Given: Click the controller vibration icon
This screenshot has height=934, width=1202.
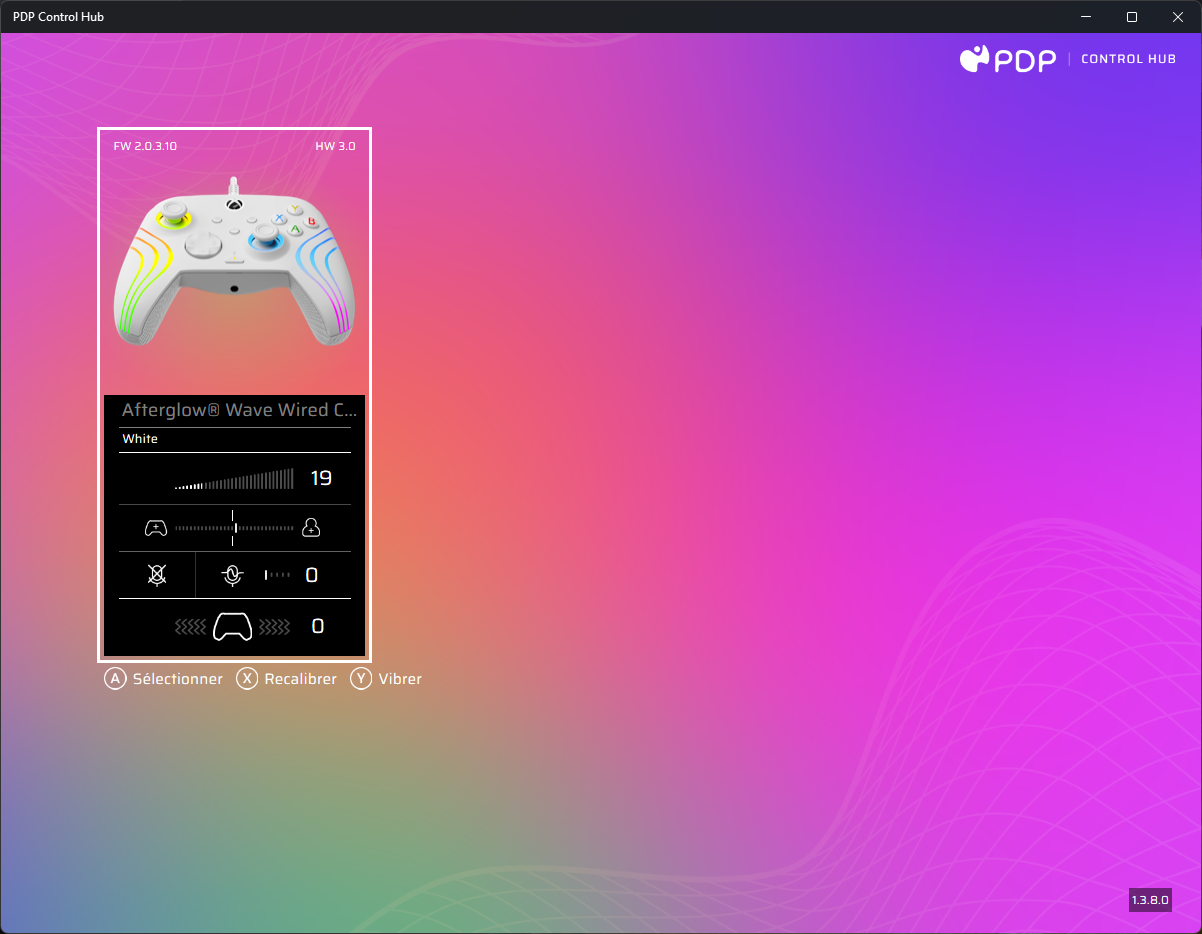Looking at the screenshot, I should pos(233,627).
